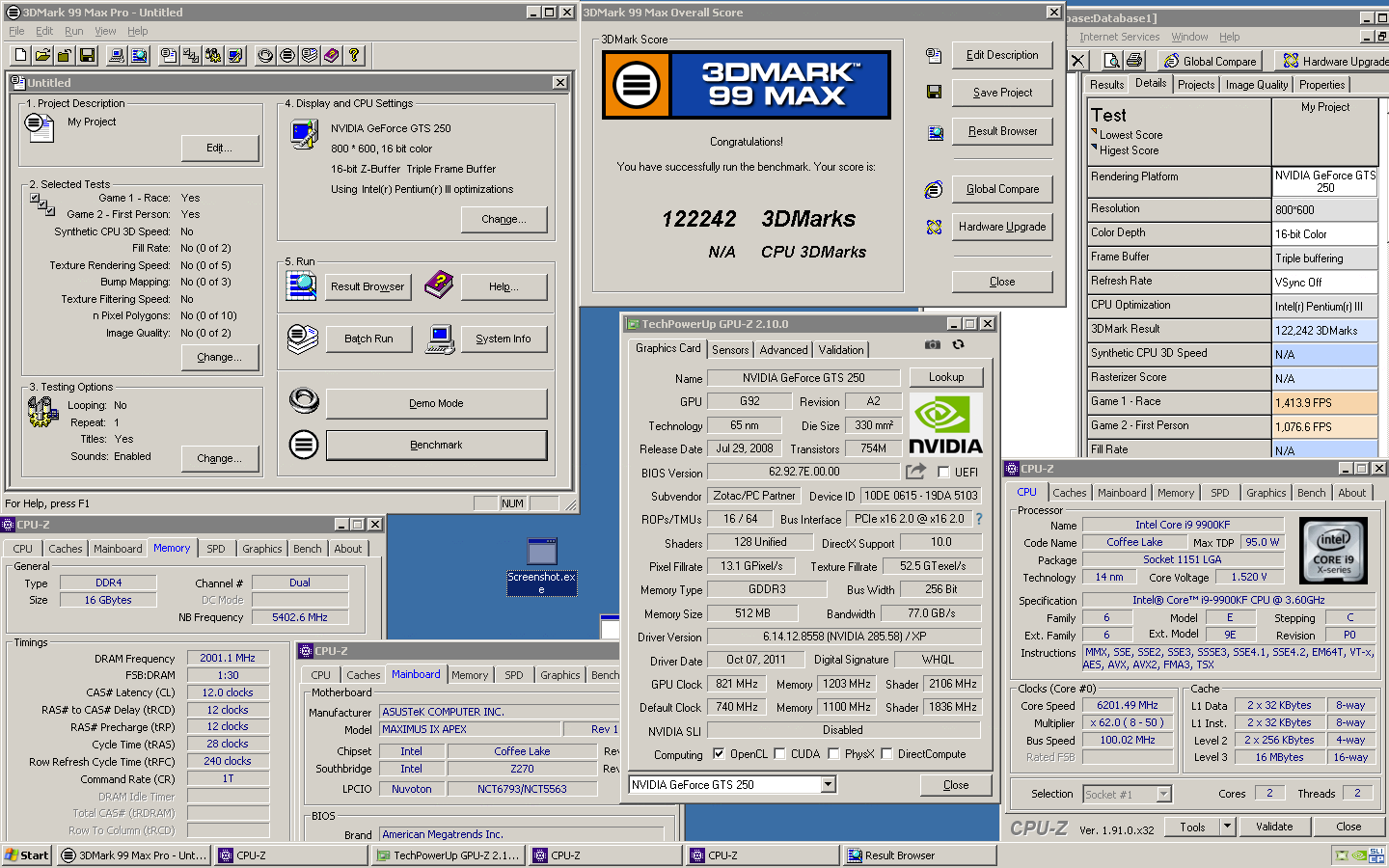Image resolution: width=1389 pixels, height=868 pixels.
Task: Switch to the Validation tab in GPU-Z
Action: (841, 350)
